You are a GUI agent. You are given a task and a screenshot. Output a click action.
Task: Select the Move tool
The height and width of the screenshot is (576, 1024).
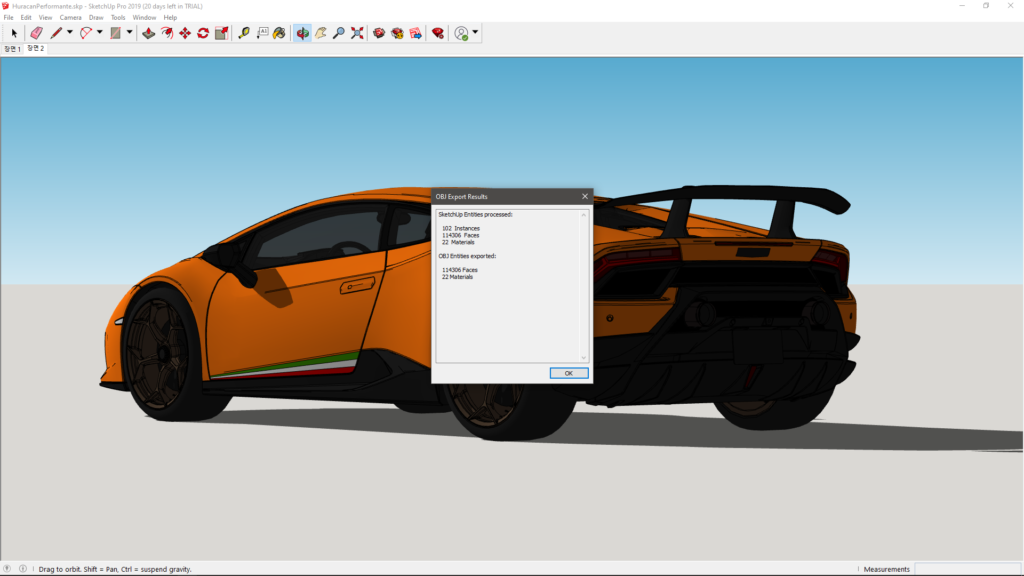click(185, 33)
